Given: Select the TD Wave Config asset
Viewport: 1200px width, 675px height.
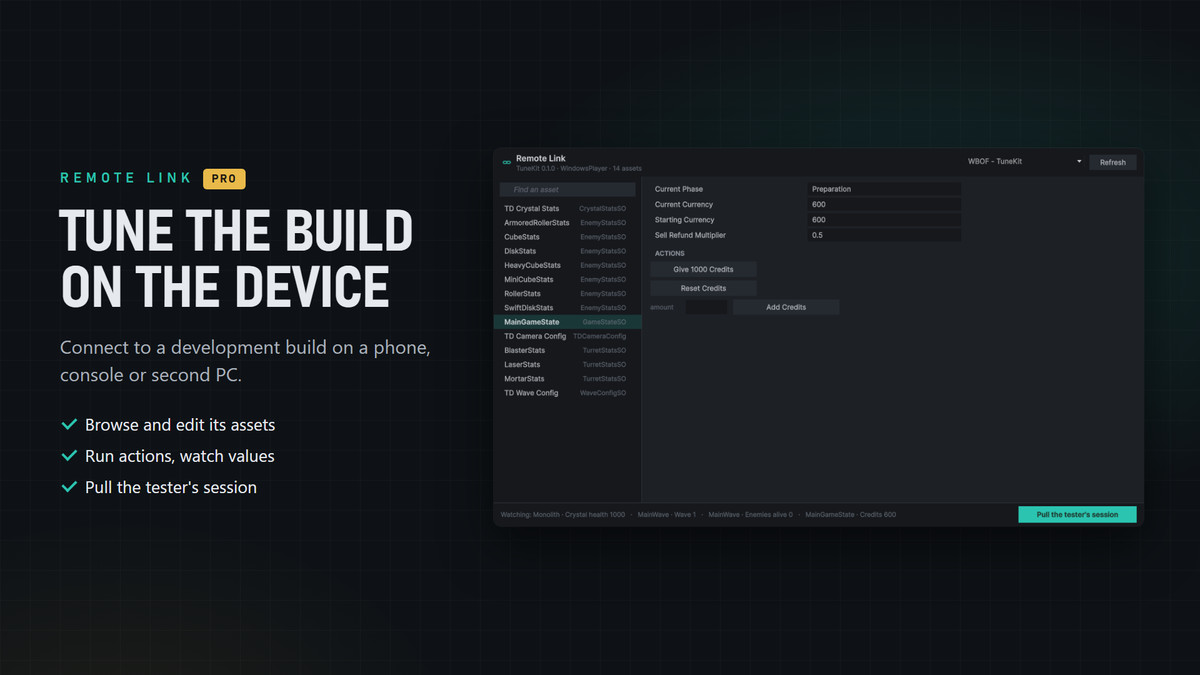Looking at the screenshot, I should [x=567, y=392].
